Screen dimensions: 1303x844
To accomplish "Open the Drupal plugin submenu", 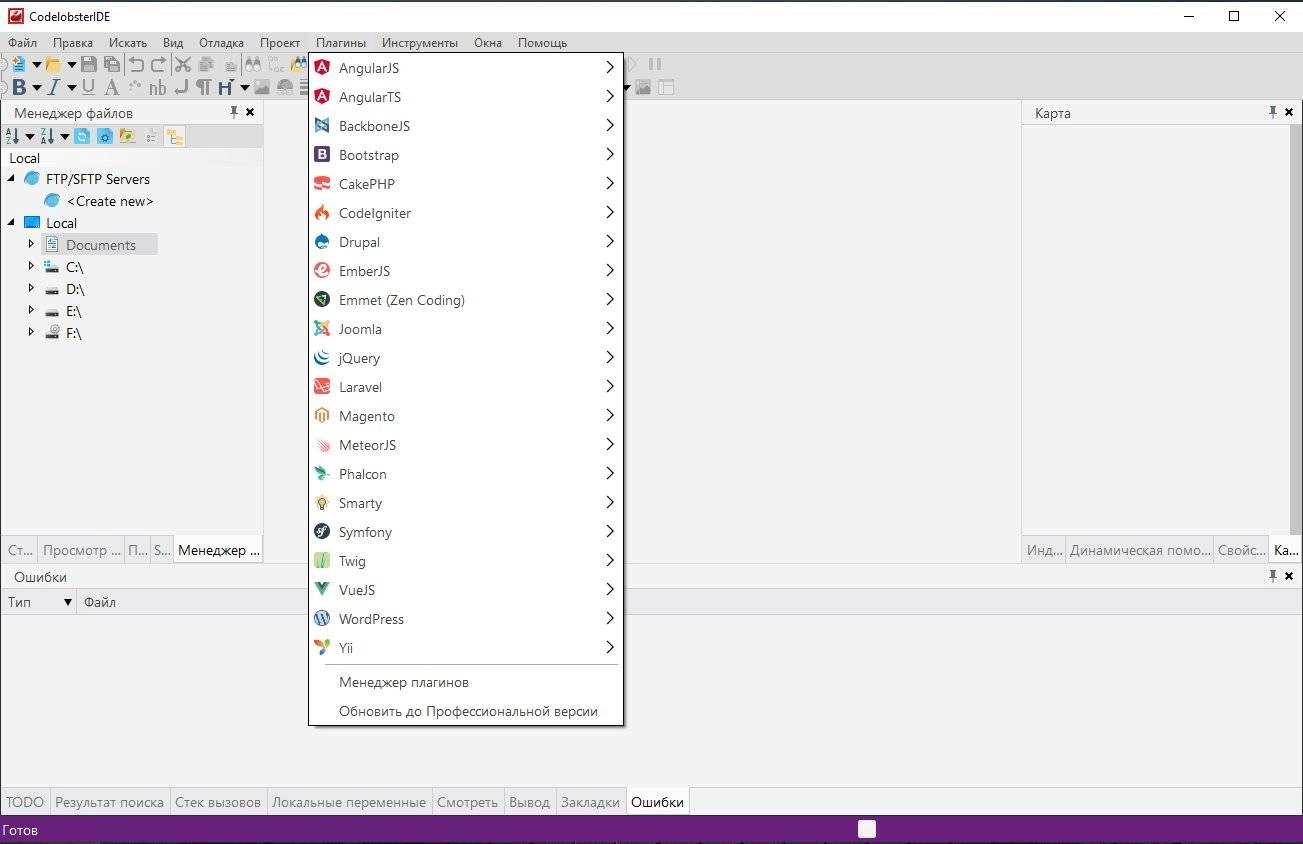I will point(466,242).
